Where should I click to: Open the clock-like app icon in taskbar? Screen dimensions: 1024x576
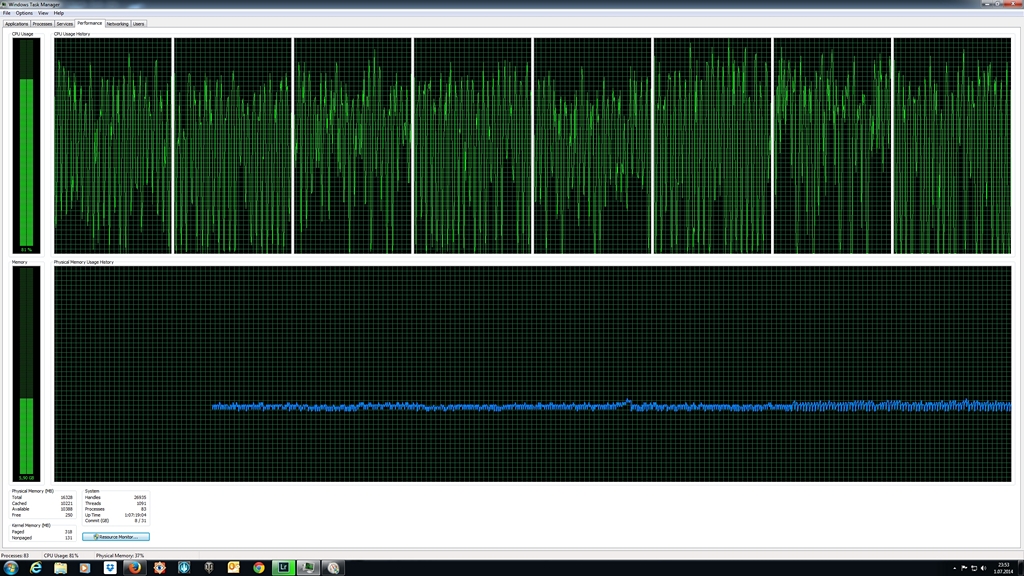click(x=333, y=568)
